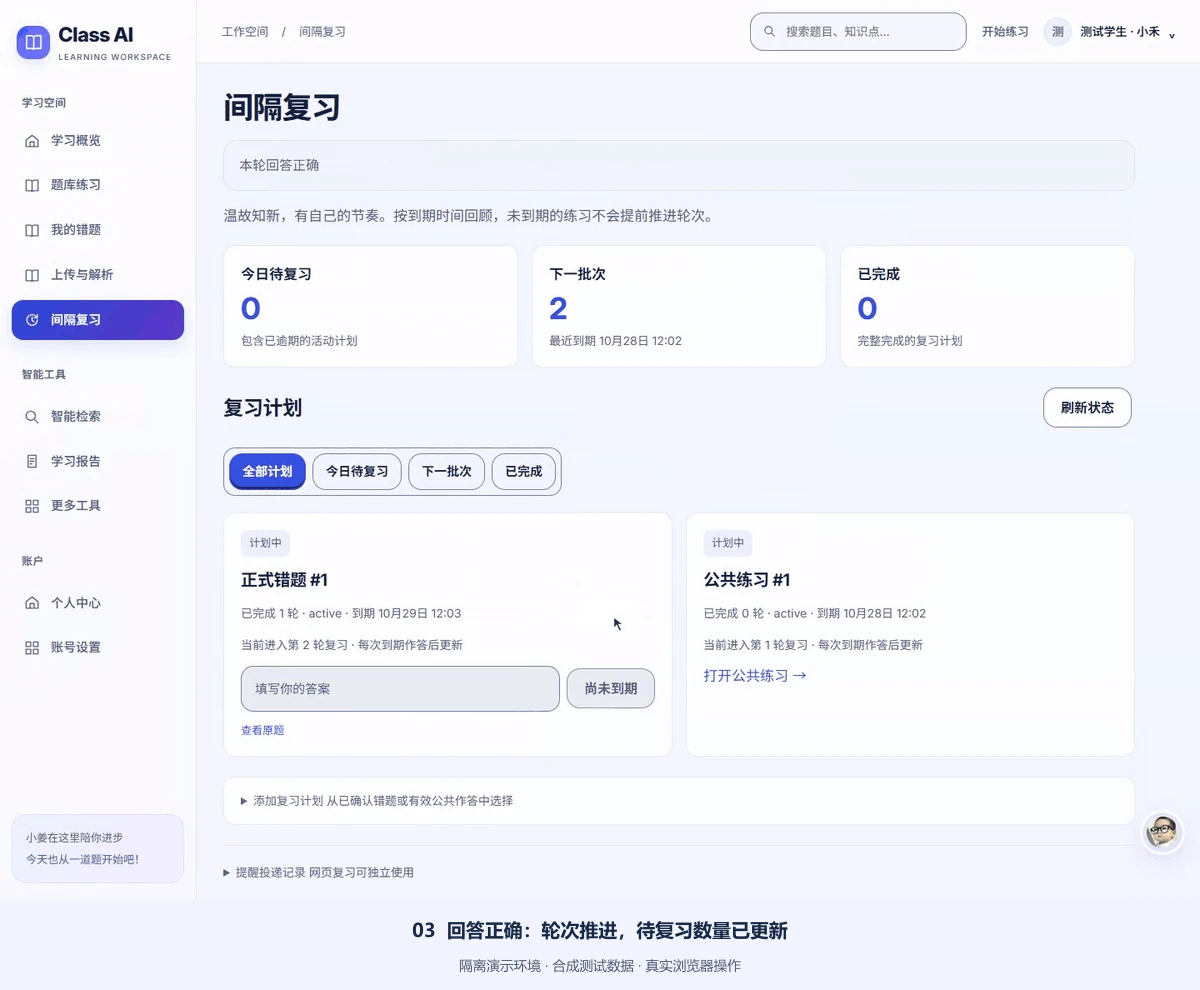Click the search magnifier icon in top bar
Image resolution: width=1200 pixels, height=990 pixels.
769,32
